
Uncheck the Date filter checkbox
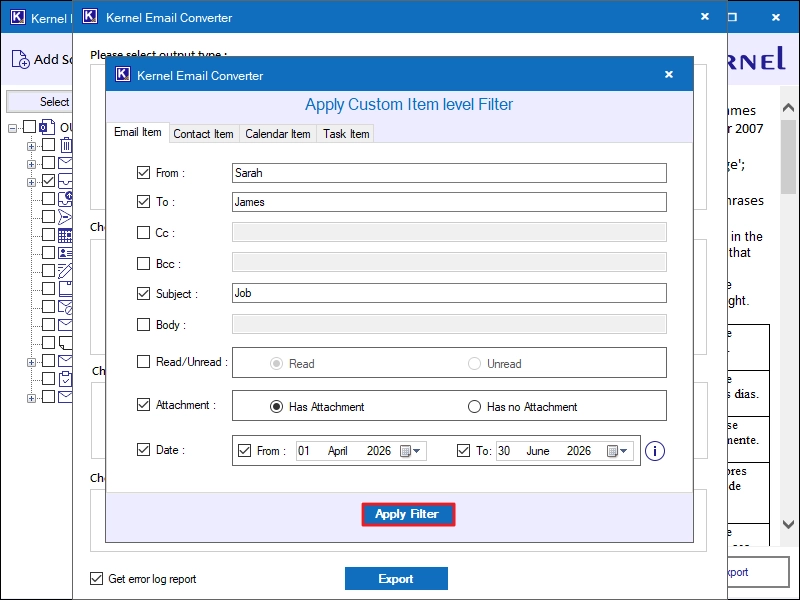pos(143,449)
